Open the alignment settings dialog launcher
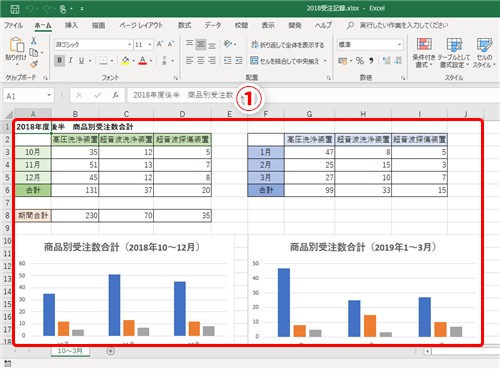 pyautogui.click(x=329, y=78)
